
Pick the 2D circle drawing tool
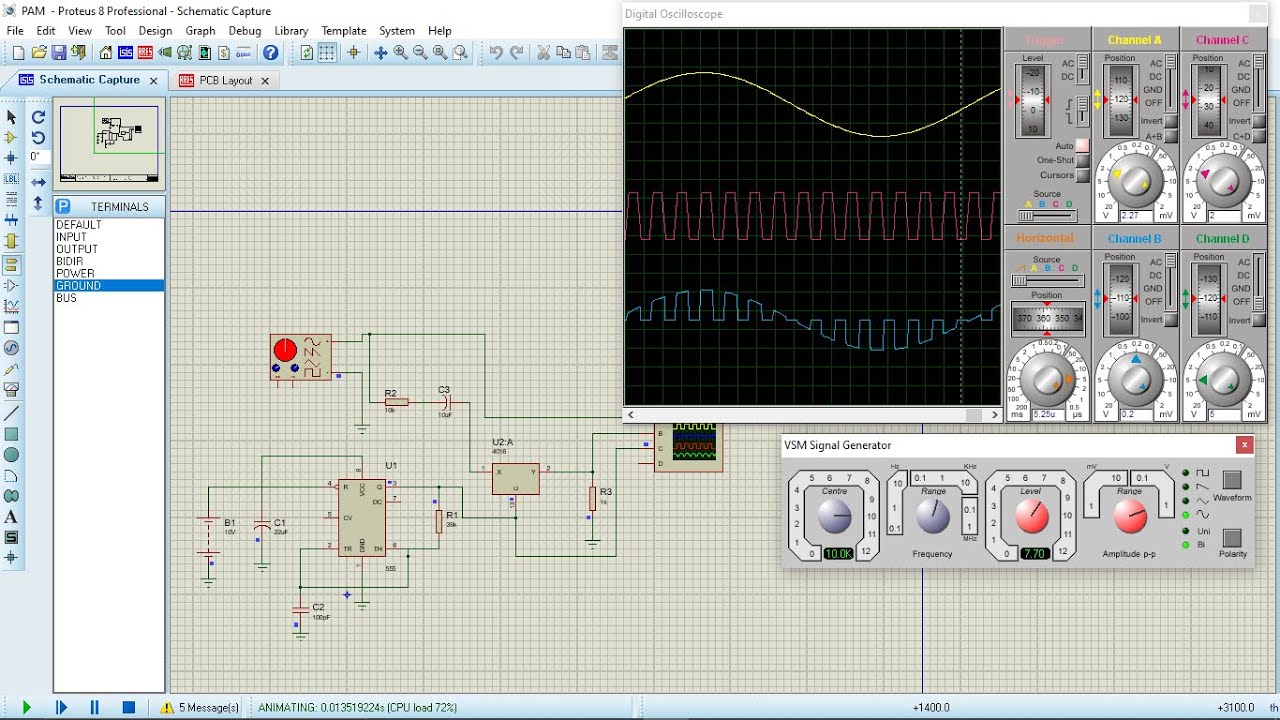(11, 455)
